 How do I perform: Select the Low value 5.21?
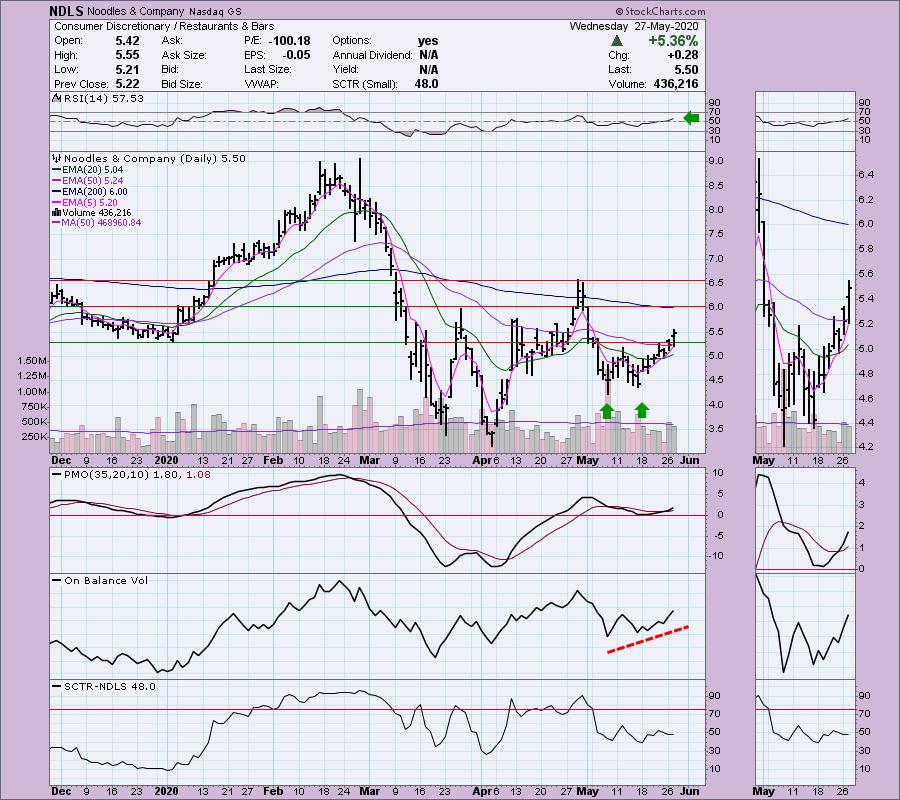(127, 69)
